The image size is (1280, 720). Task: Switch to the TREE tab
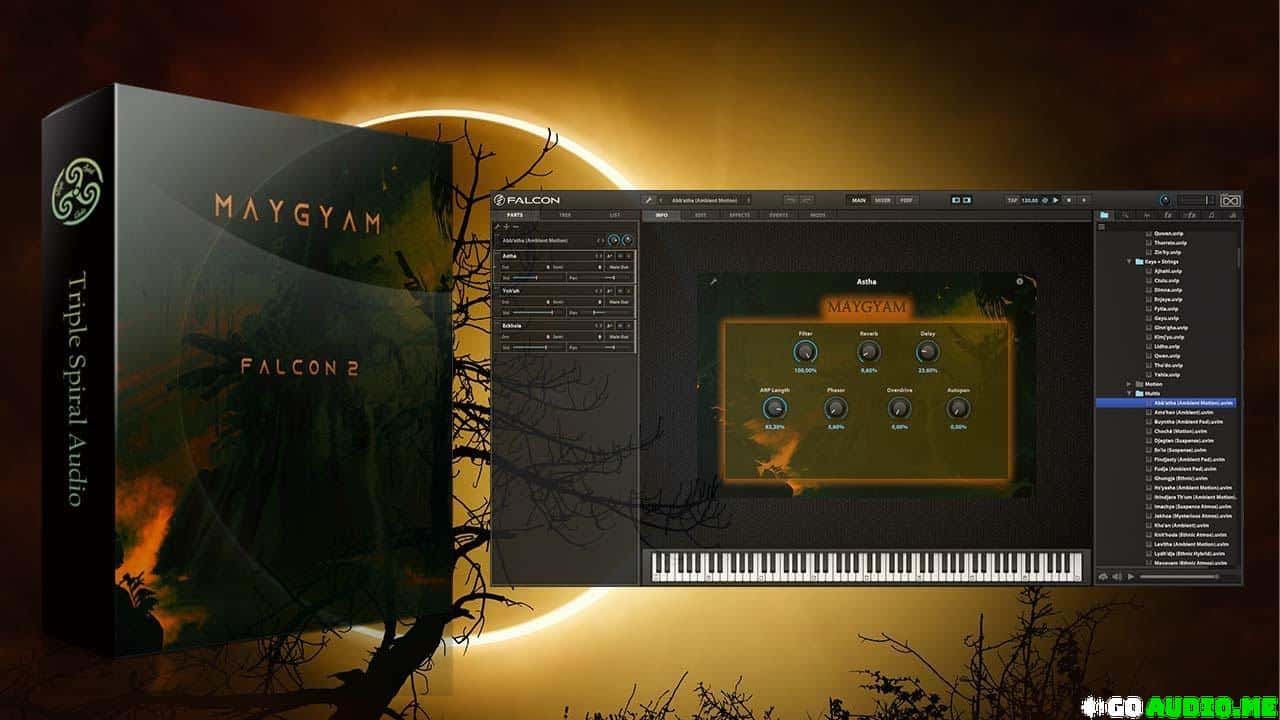click(x=565, y=215)
